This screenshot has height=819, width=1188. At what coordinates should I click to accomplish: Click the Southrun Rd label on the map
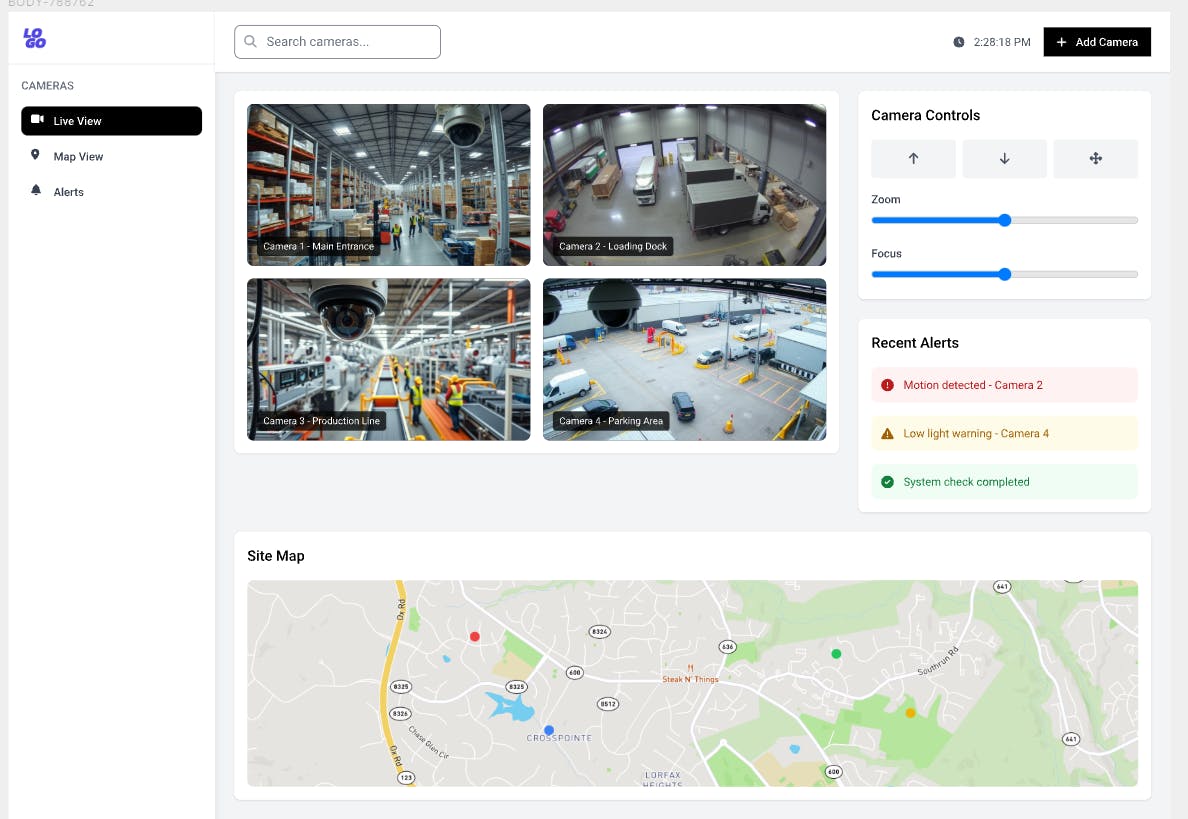938,661
